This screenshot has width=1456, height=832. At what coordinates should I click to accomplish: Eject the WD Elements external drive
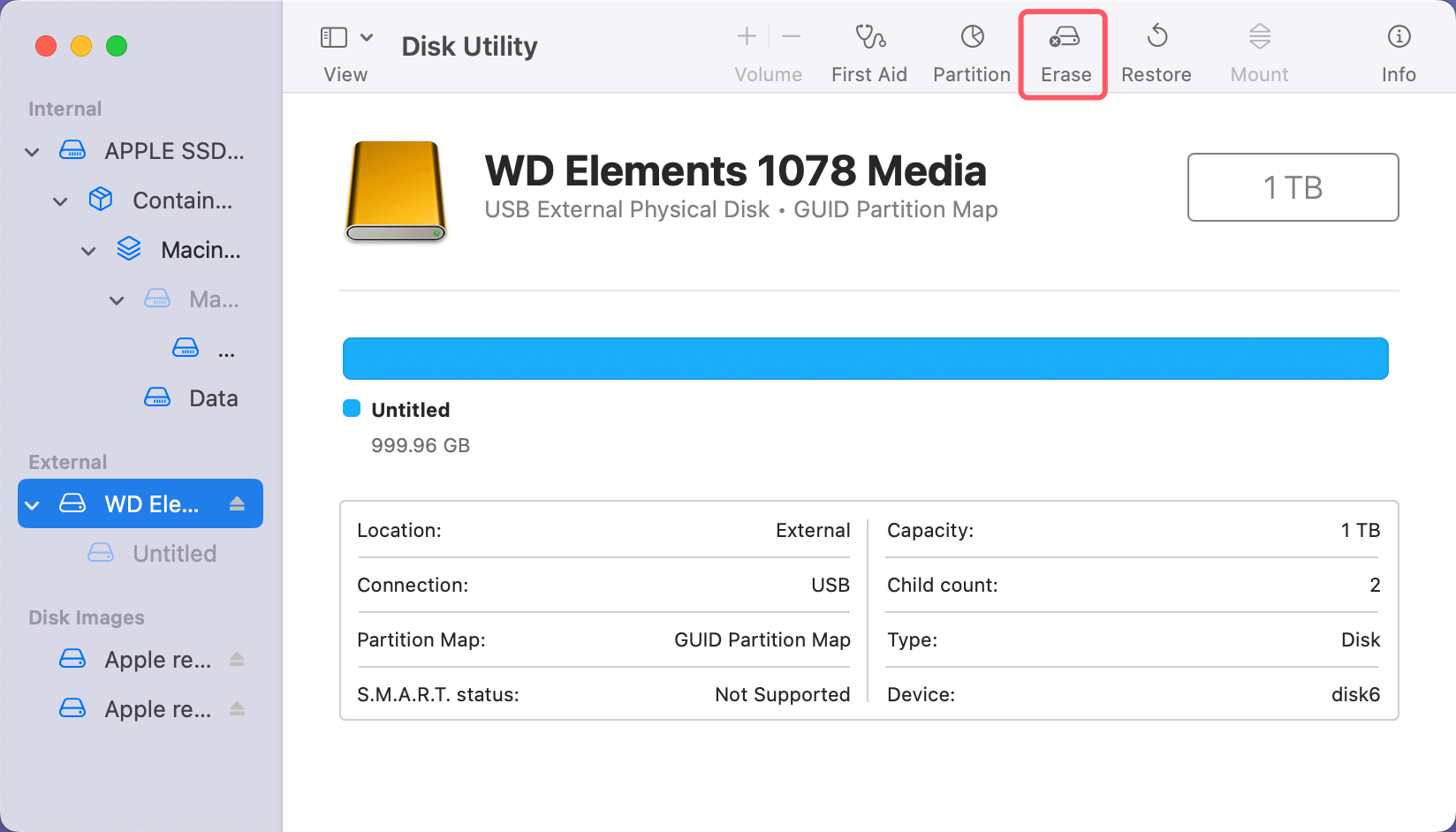pos(237,503)
